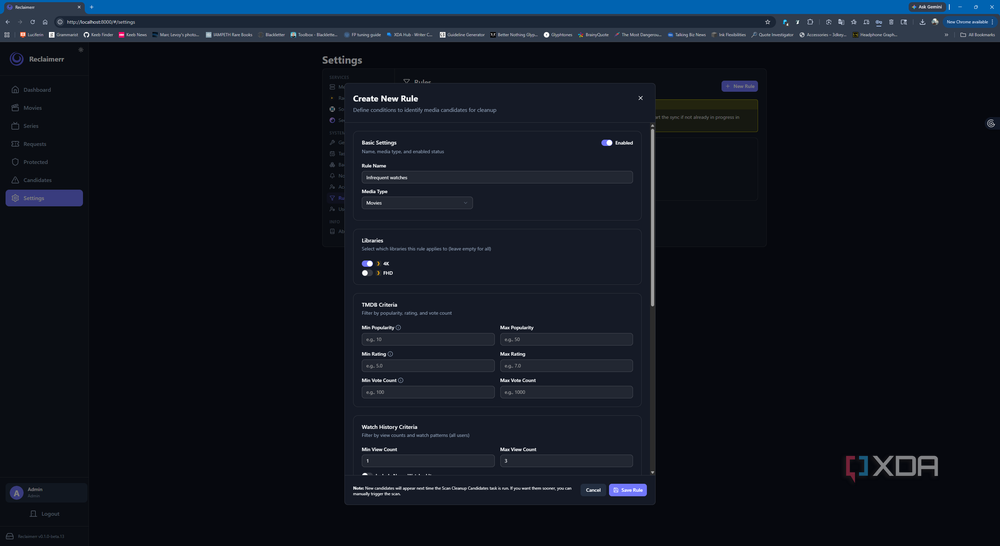Click the version info icon at bottom-left
The width and height of the screenshot is (1000, 546).
click(x=10, y=536)
